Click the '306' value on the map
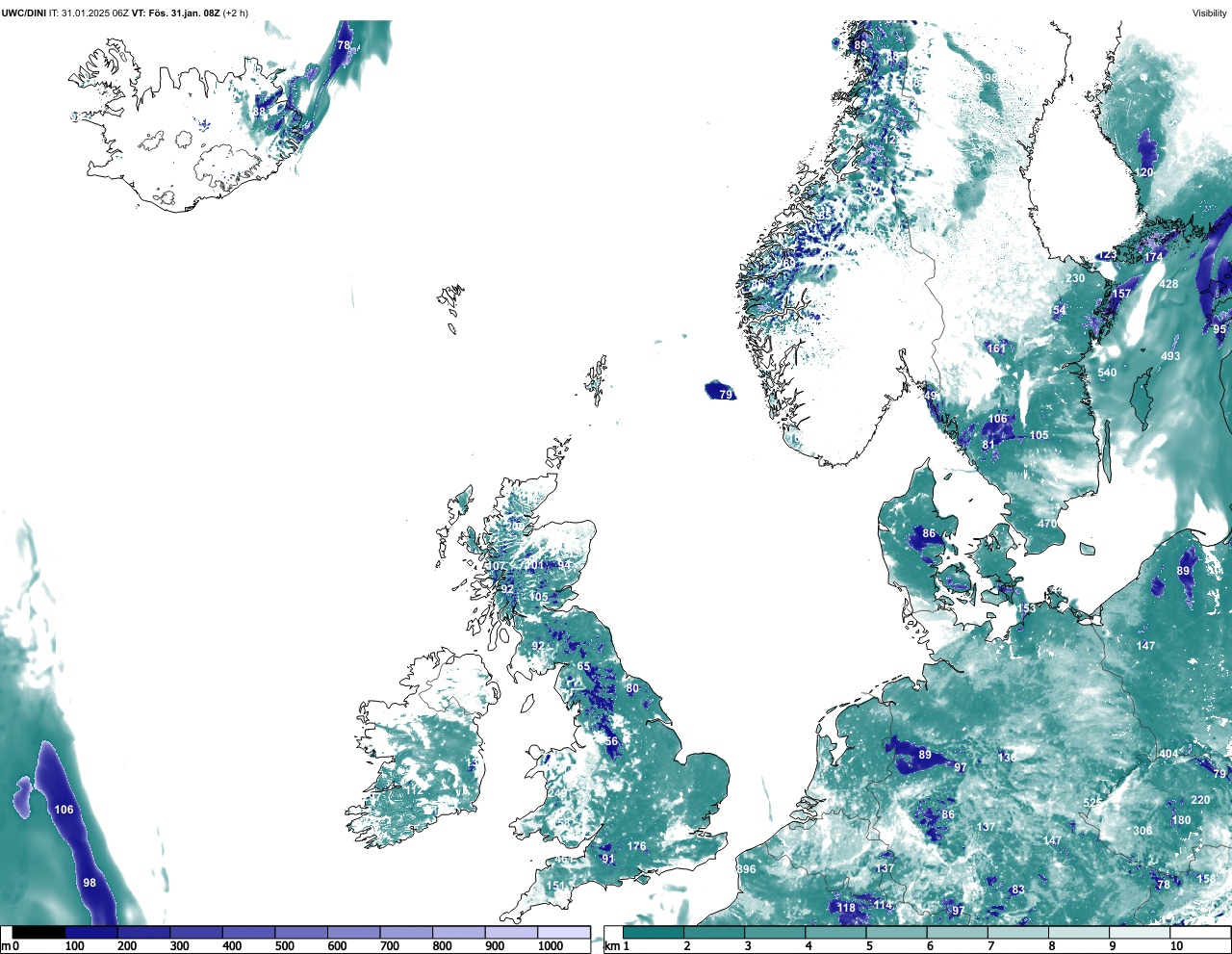 click(x=1142, y=831)
